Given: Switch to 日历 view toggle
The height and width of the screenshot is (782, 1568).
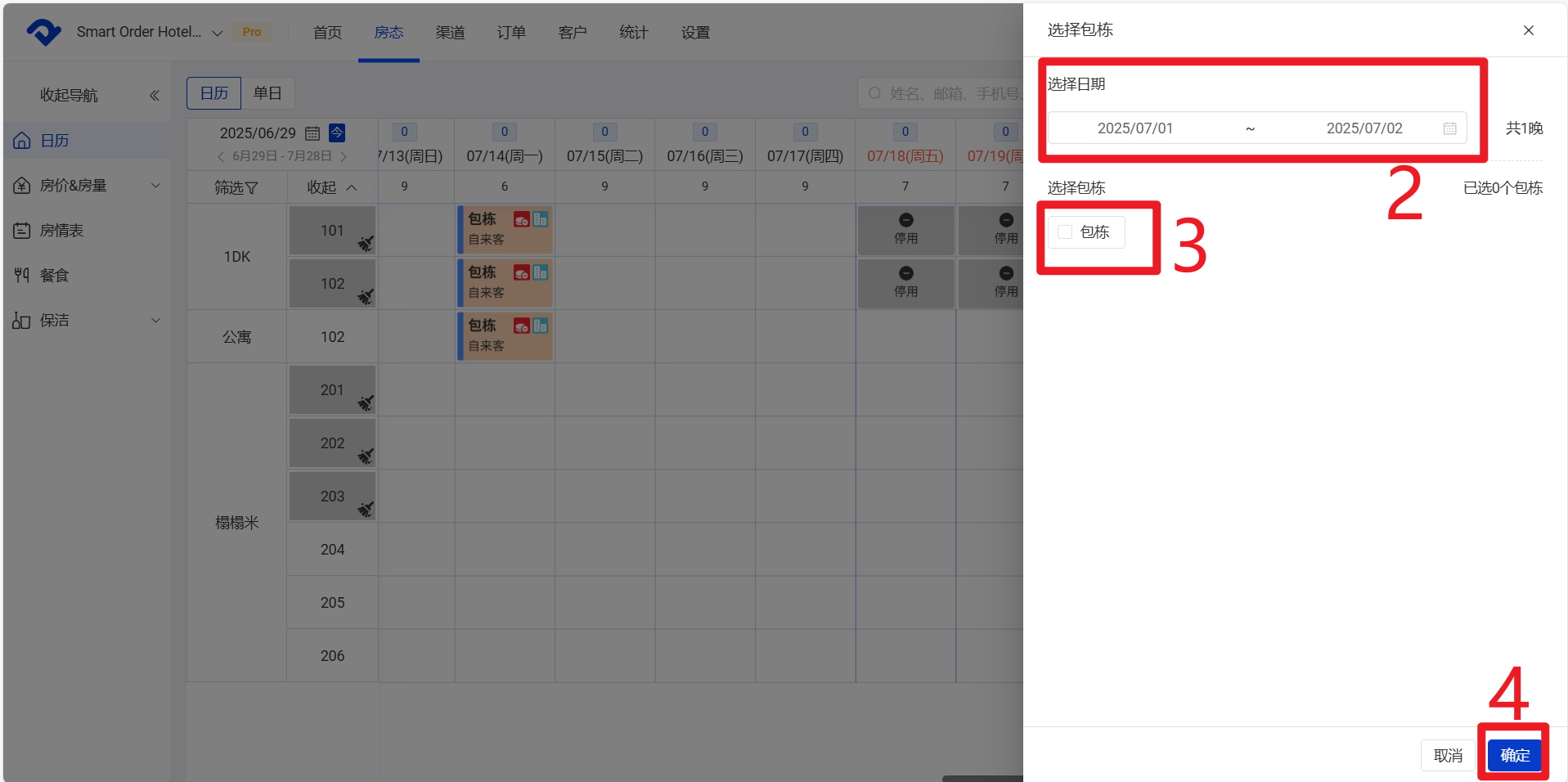Looking at the screenshot, I should 214,93.
